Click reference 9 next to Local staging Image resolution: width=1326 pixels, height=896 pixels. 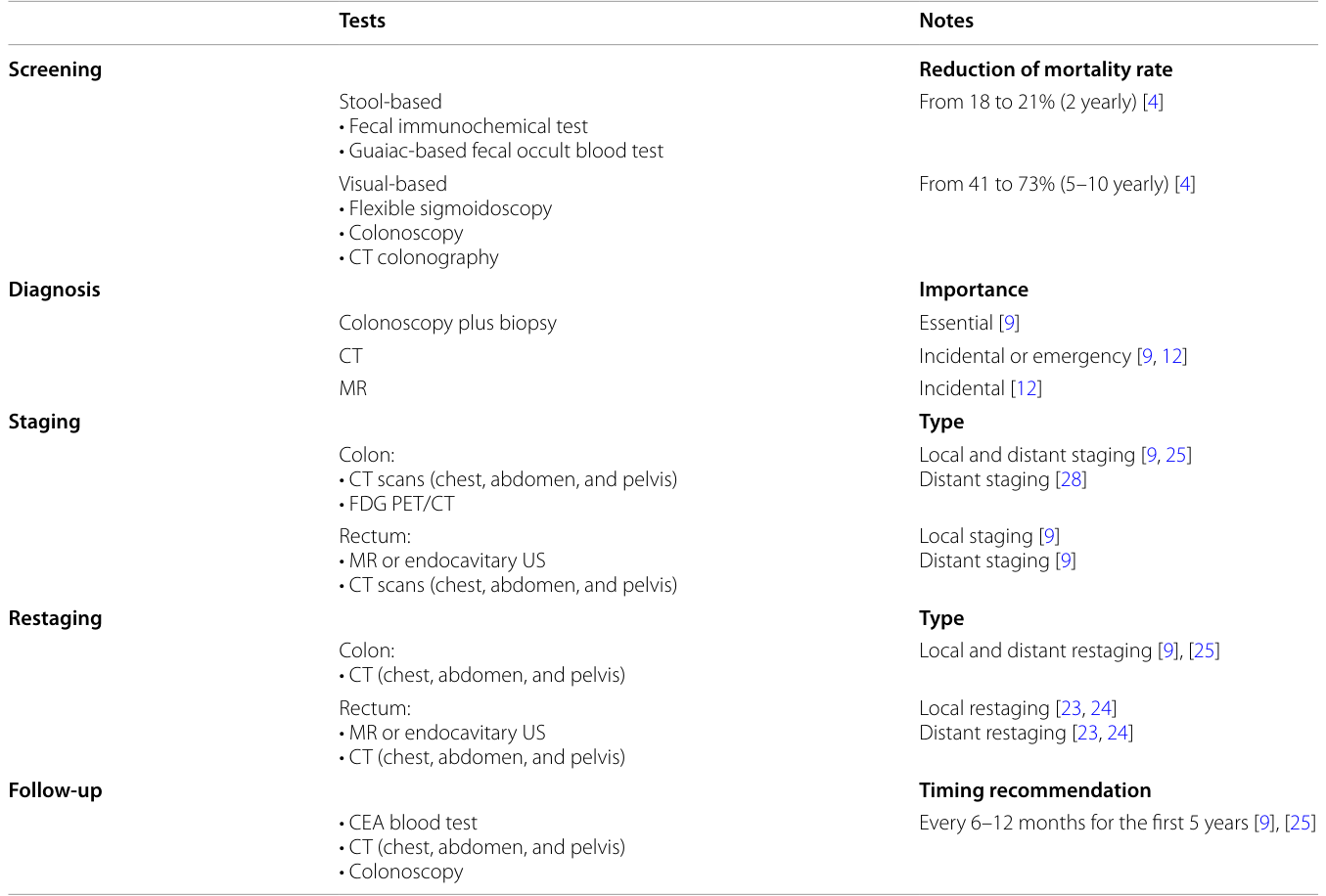click(x=1050, y=536)
